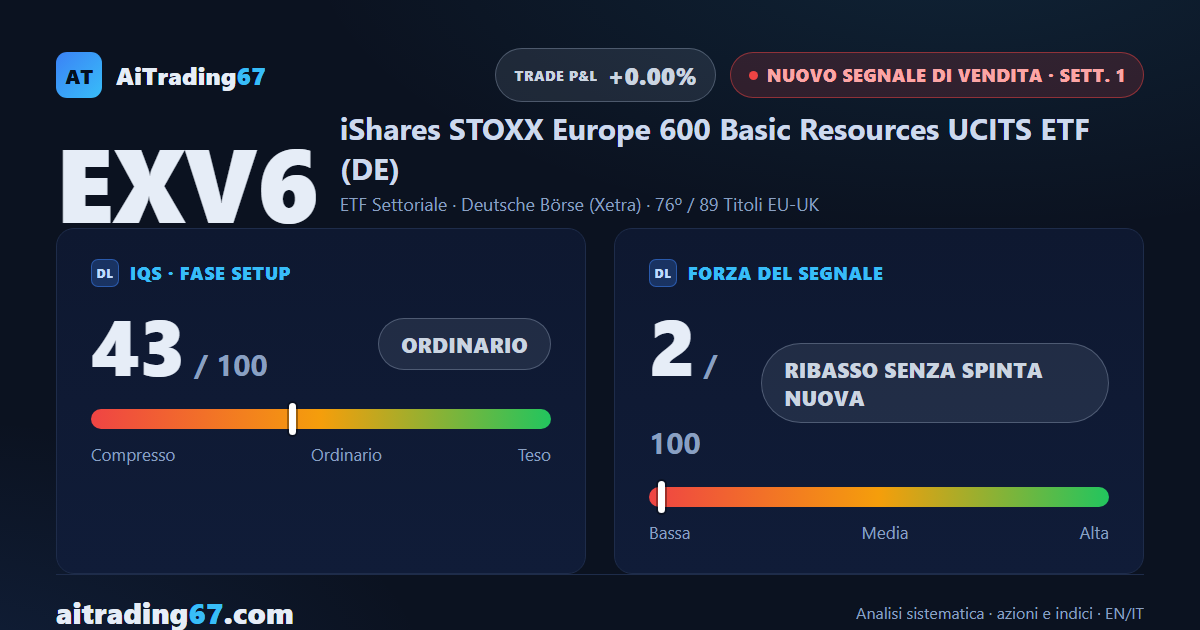Viewport: 1200px width, 630px height.
Task: Click the red dot in sell signal badge
Action: pos(753,75)
